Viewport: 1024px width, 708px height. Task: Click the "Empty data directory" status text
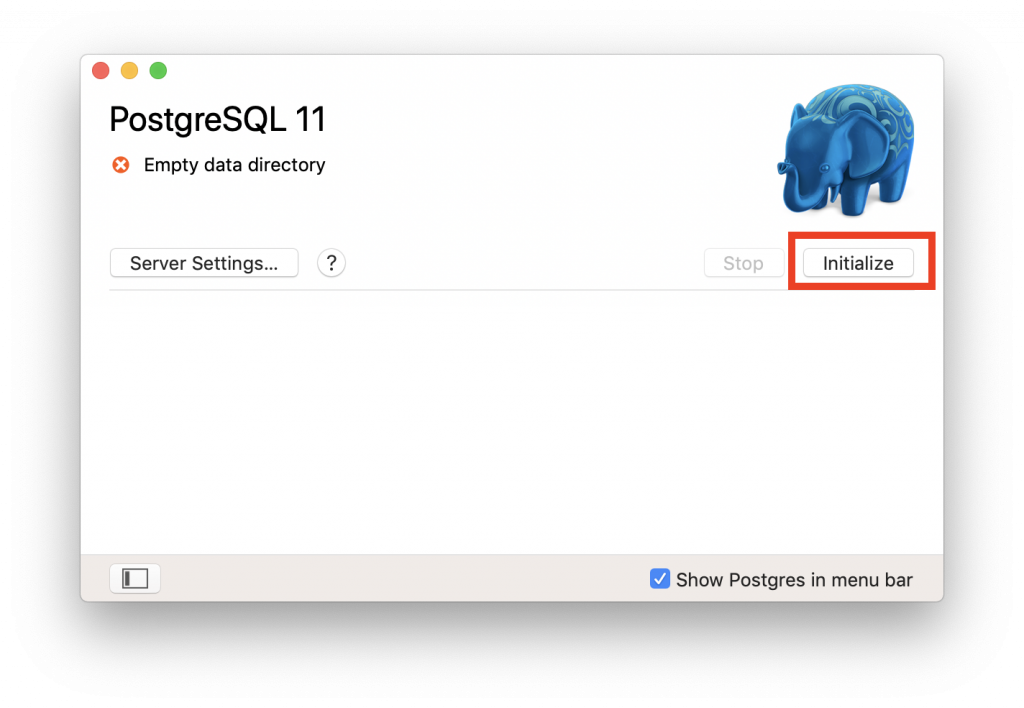point(234,165)
